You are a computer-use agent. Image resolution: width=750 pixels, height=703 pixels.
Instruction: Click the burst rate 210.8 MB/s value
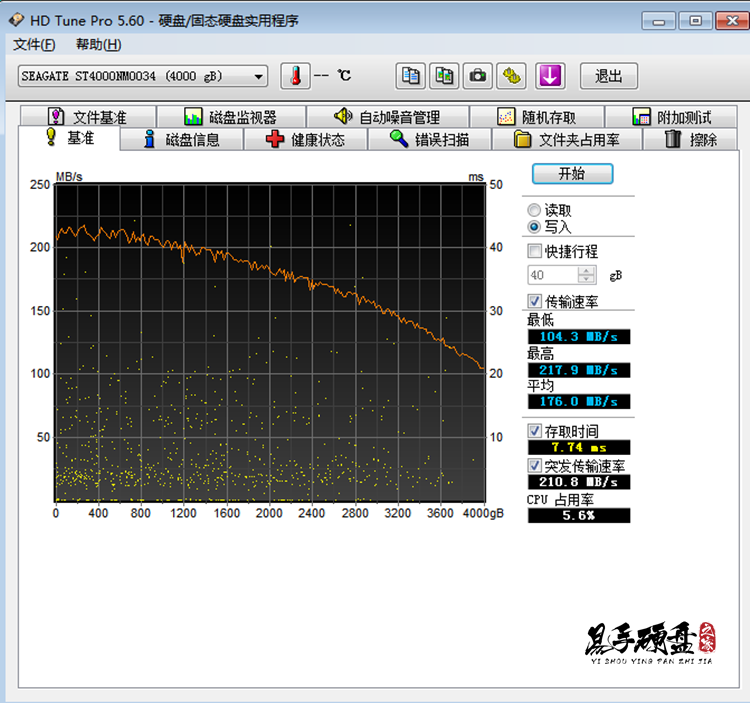(x=579, y=482)
